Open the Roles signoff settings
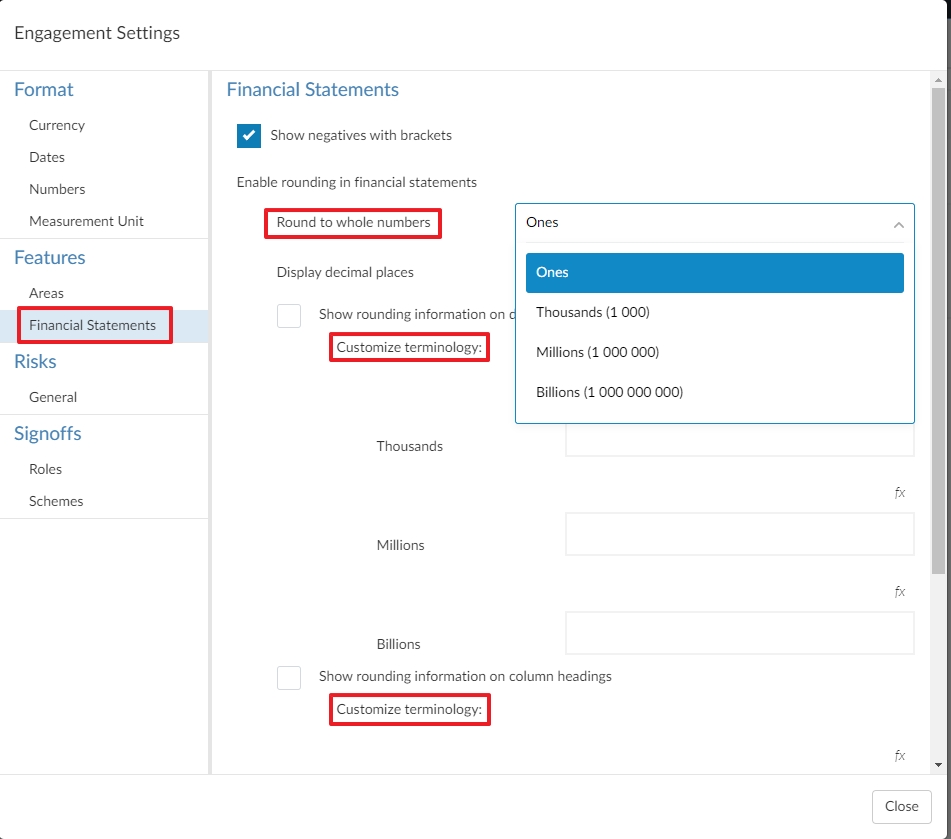The width and height of the screenshot is (951, 839). click(x=45, y=470)
